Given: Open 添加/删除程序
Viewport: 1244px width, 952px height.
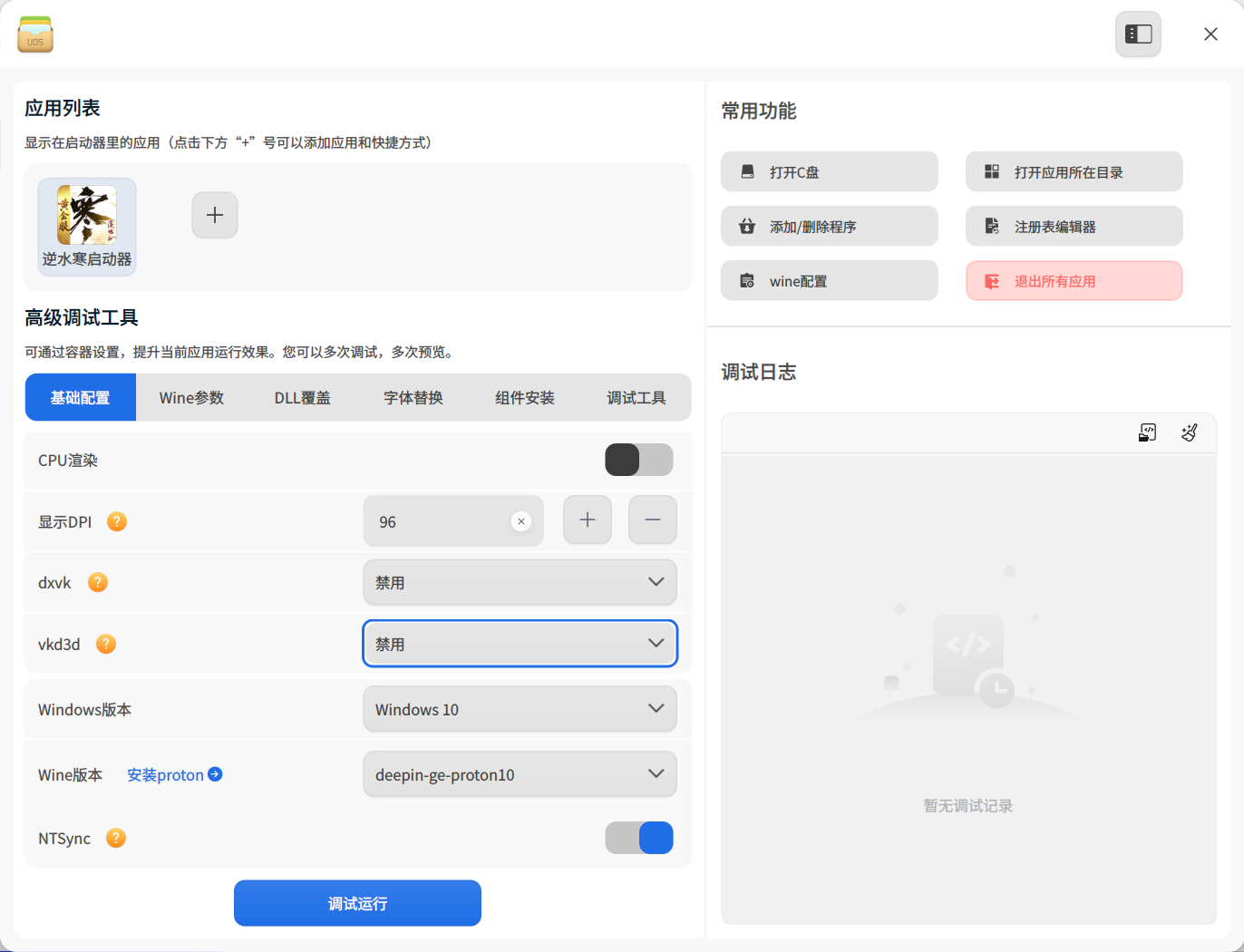Looking at the screenshot, I should click(x=830, y=226).
